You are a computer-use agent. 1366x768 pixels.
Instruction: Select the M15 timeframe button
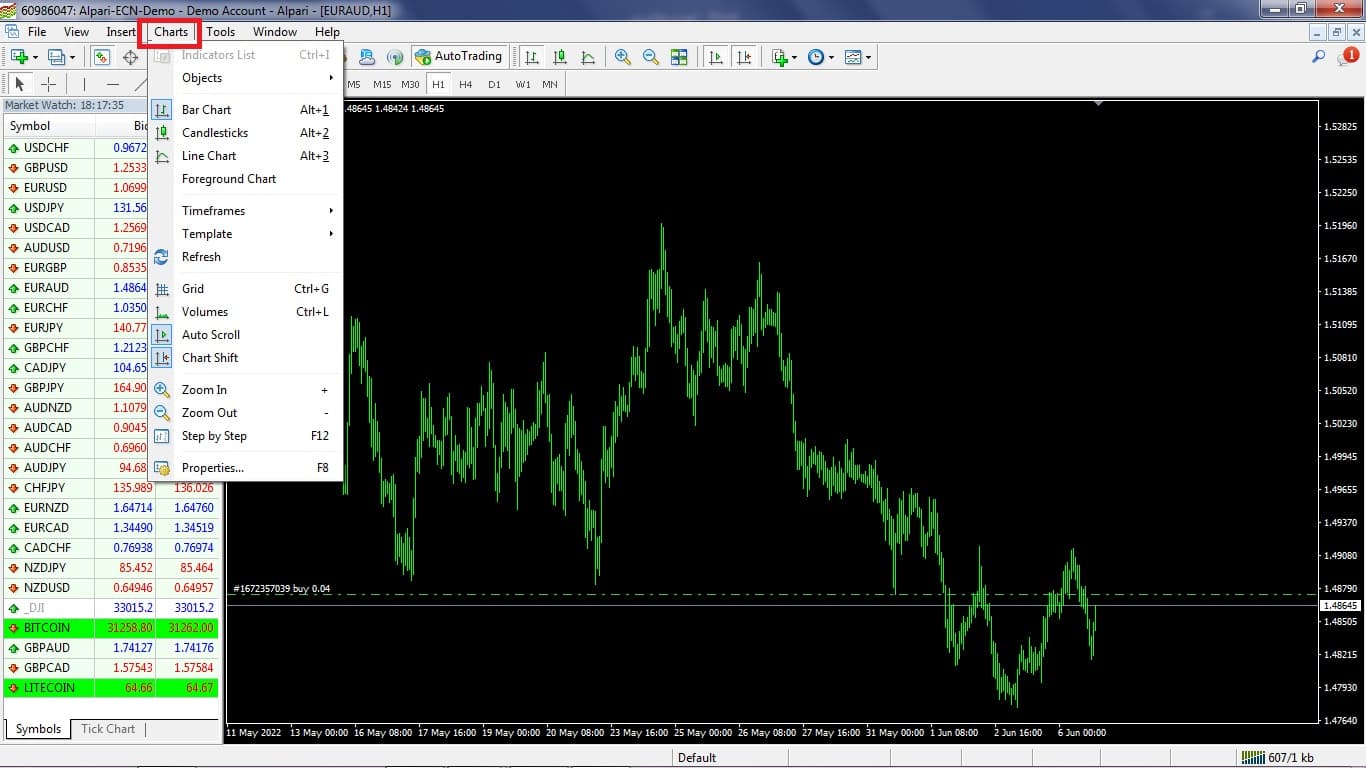pyautogui.click(x=382, y=85)
